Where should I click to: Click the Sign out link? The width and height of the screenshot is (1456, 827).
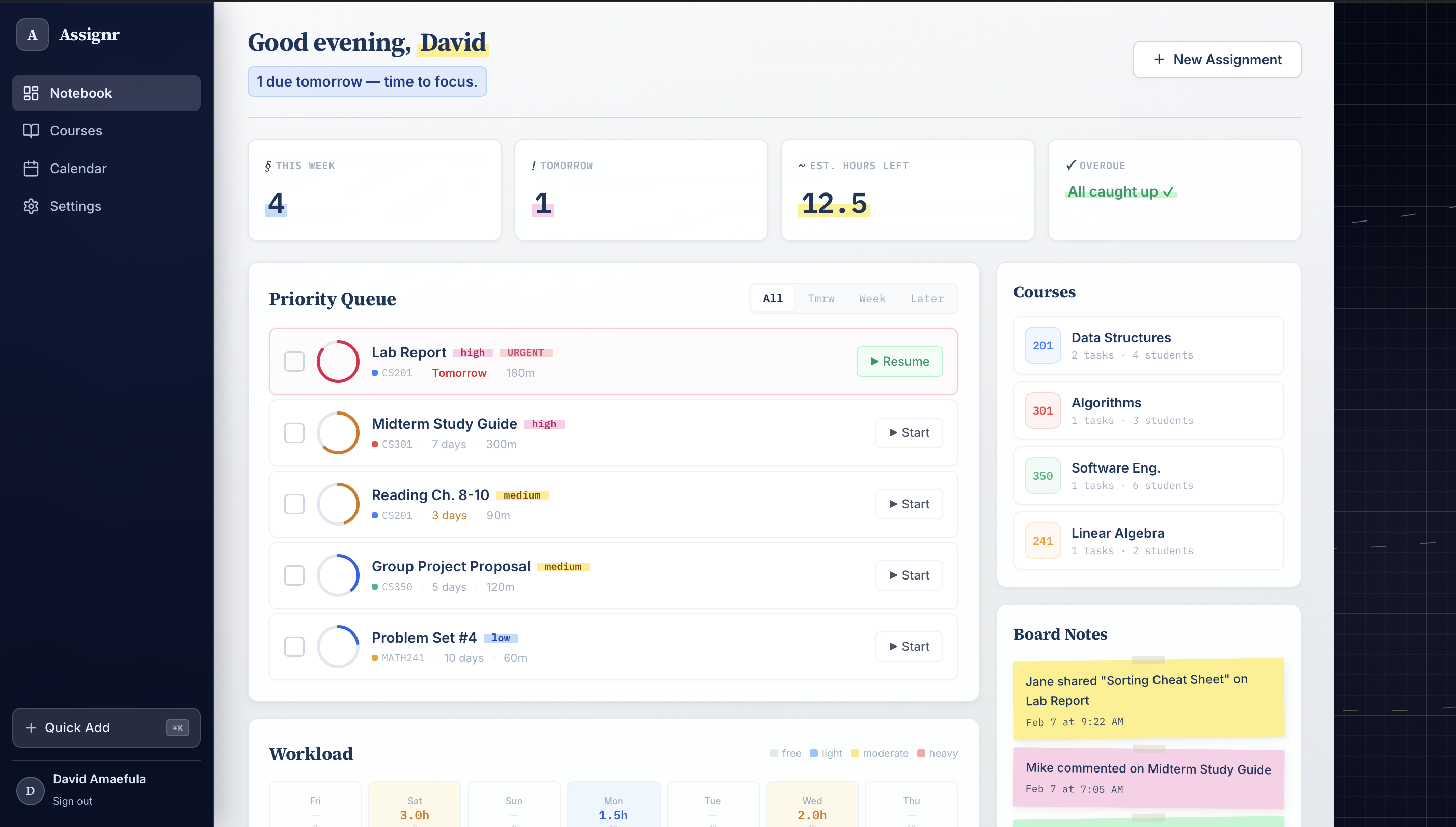tap(73, 801)
